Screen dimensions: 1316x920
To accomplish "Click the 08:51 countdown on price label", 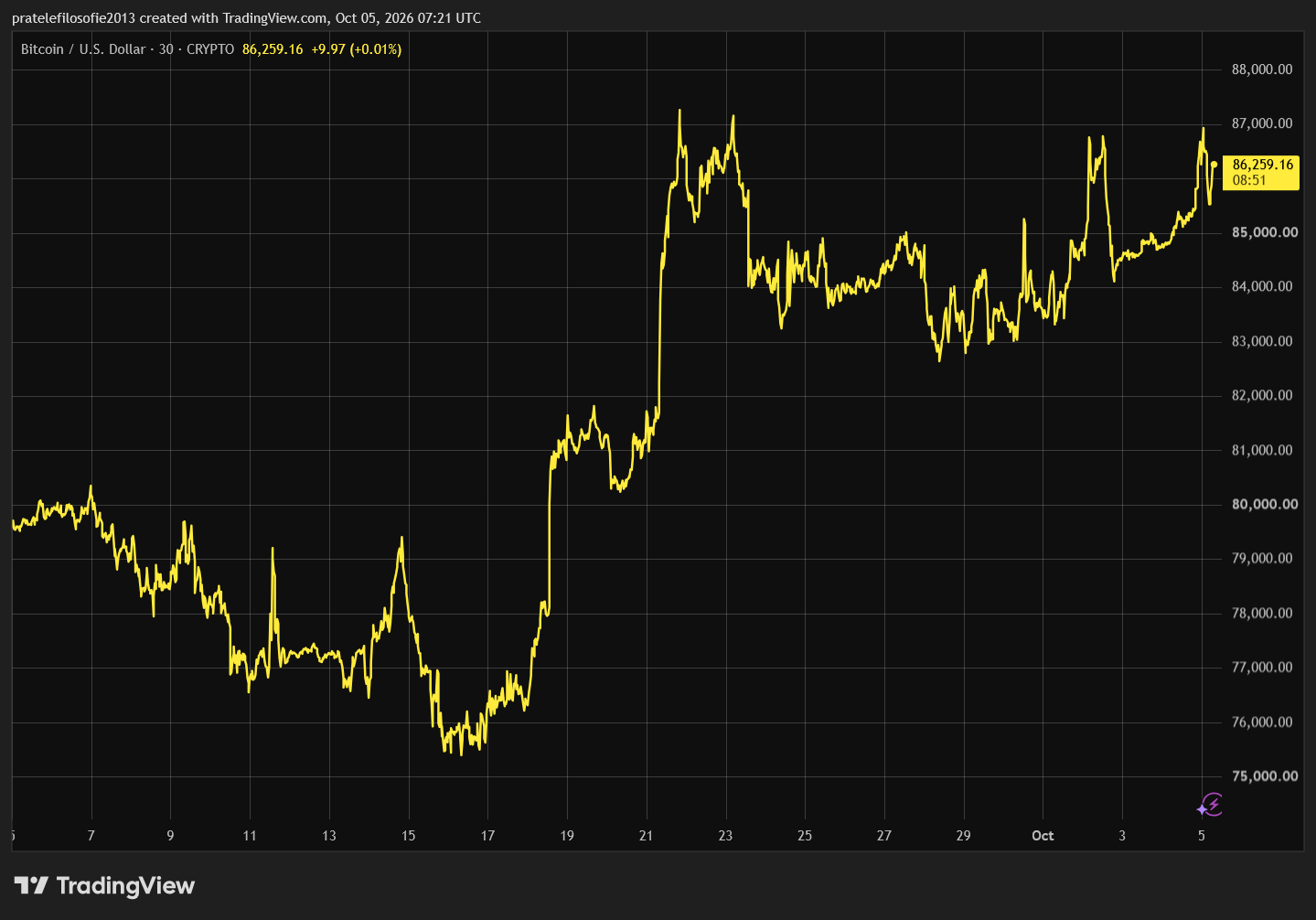I will 1249,180.
